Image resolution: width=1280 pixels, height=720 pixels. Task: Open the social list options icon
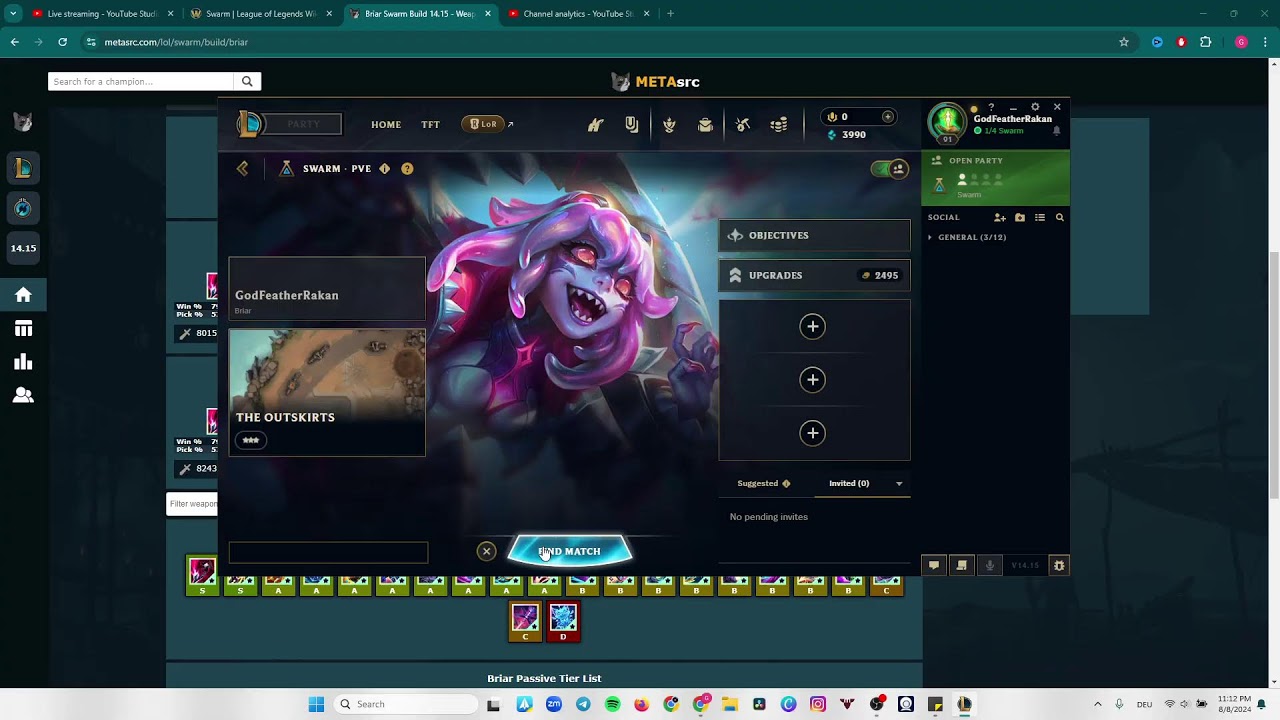tap(1040, 217)
